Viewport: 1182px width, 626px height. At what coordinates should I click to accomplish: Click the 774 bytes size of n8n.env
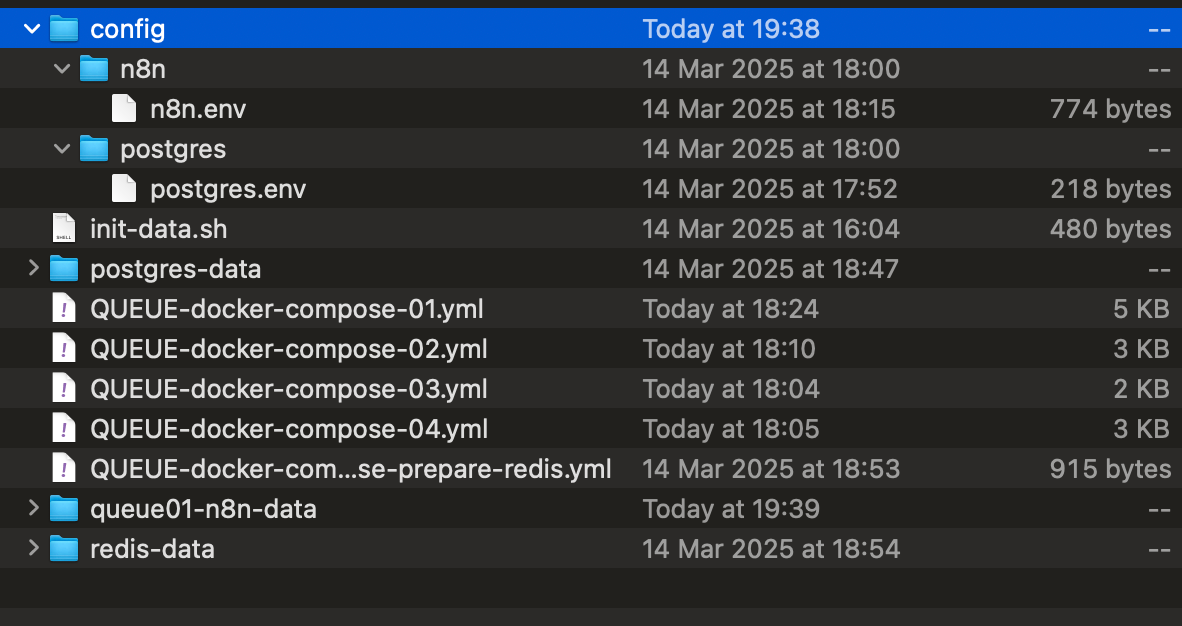[x=1110, y=109]
